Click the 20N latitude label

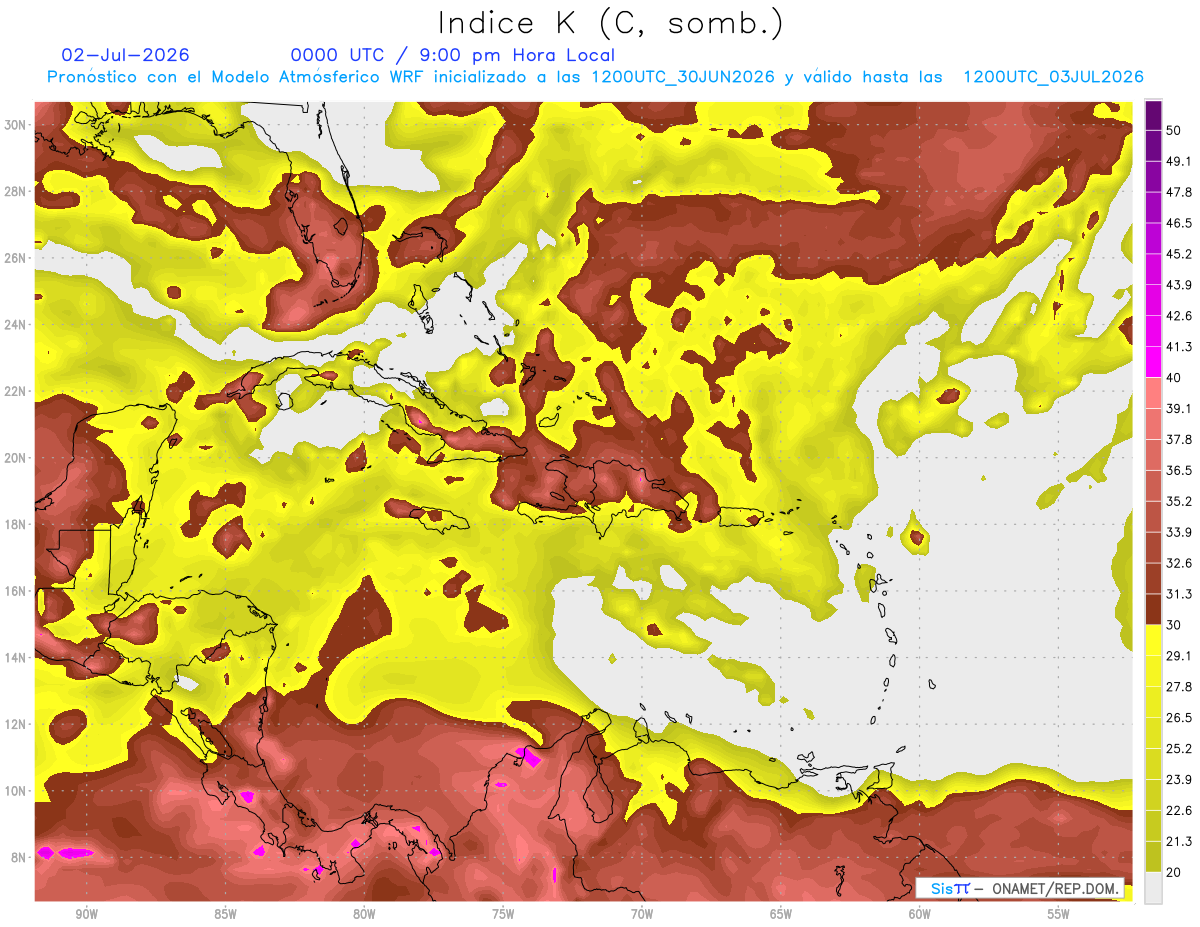pos(15,458)
